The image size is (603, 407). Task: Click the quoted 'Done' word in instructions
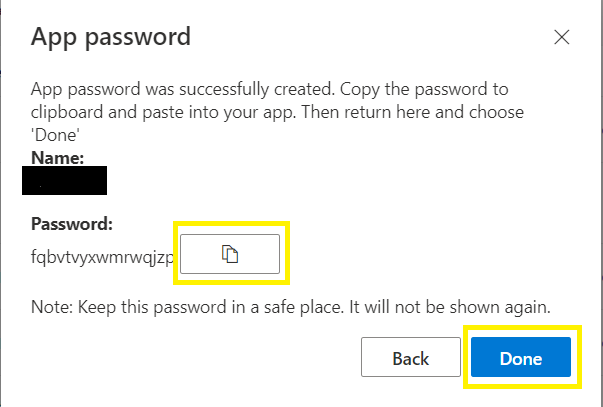(52, 133)
